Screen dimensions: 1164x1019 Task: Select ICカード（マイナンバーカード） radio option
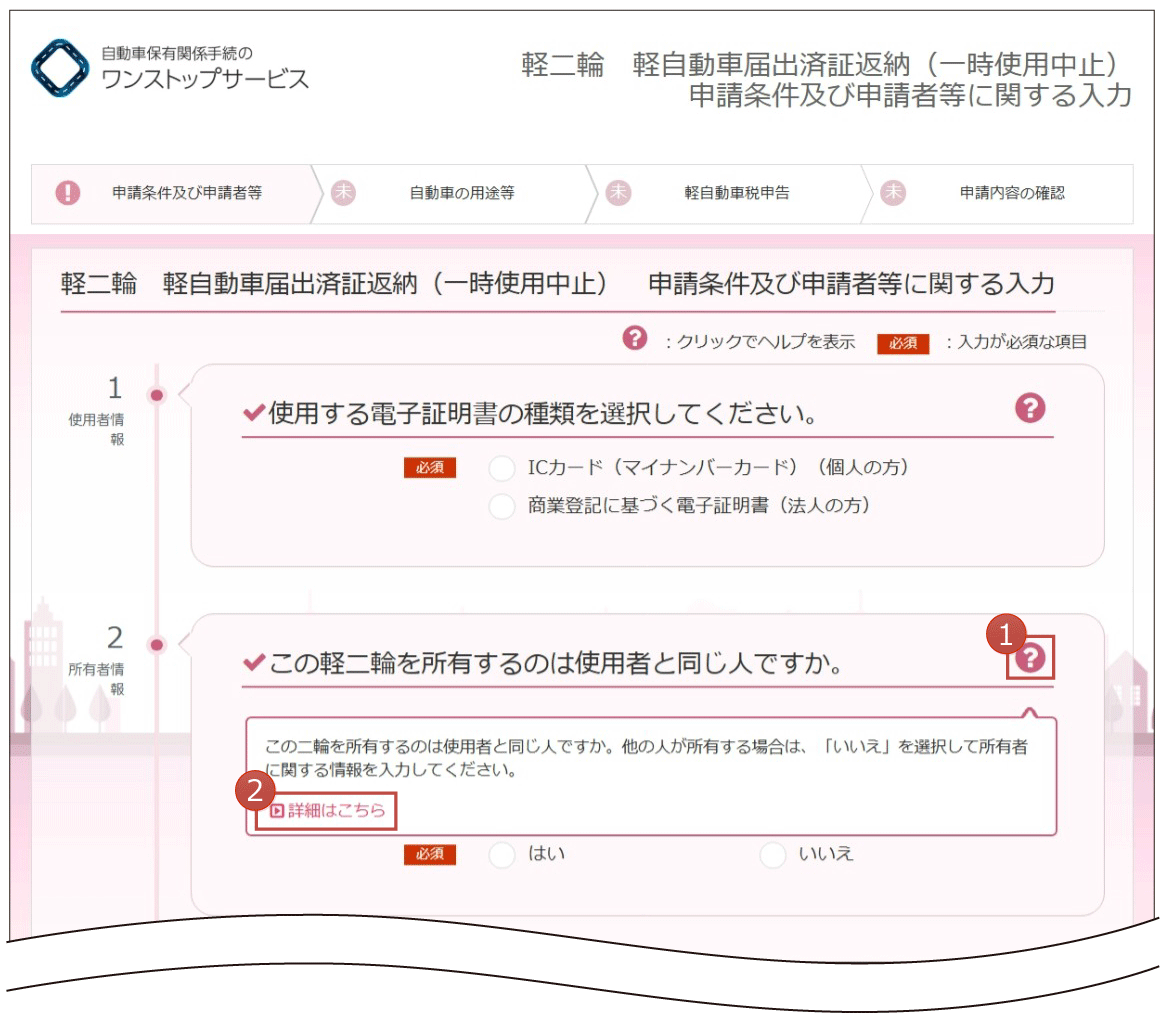502,468
